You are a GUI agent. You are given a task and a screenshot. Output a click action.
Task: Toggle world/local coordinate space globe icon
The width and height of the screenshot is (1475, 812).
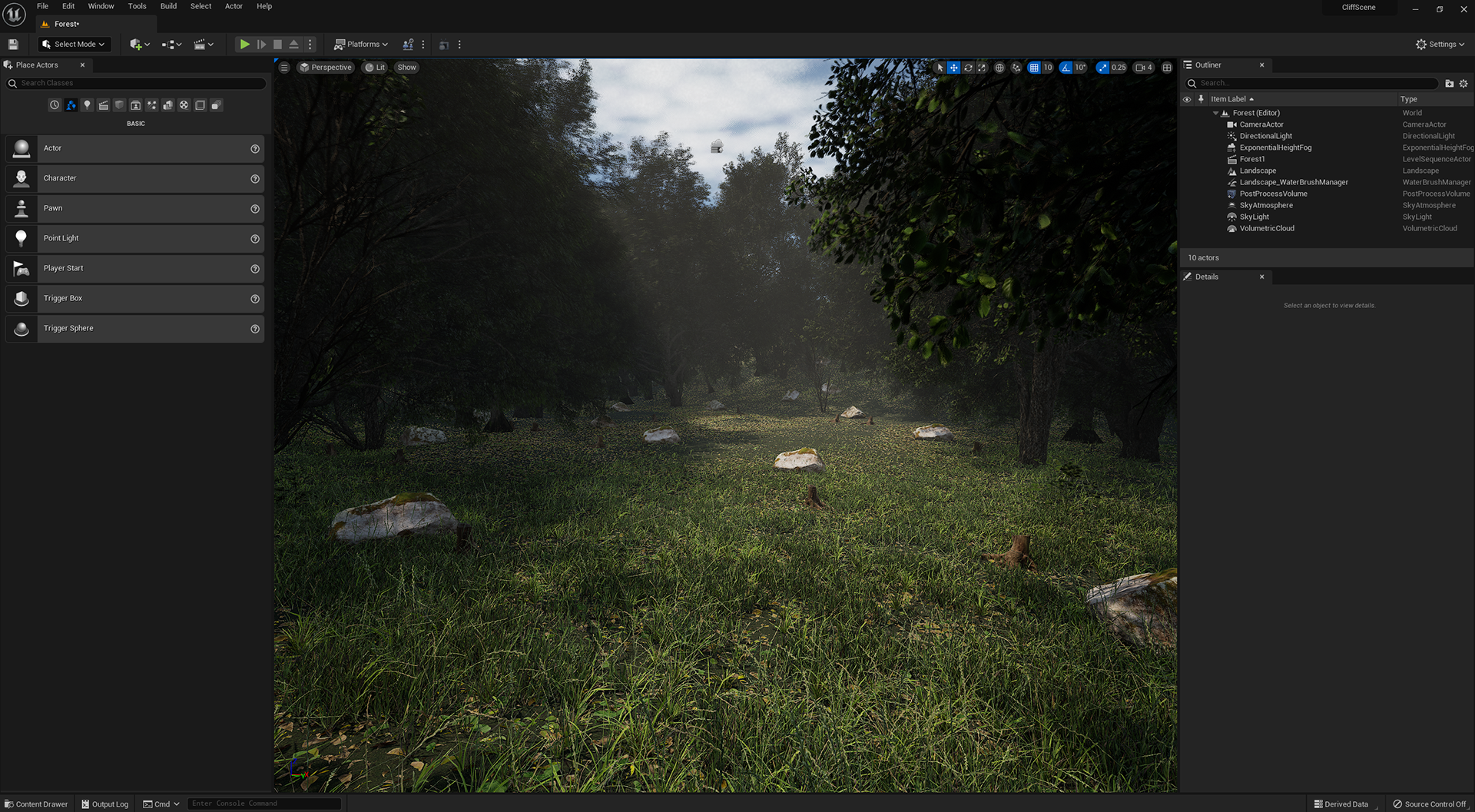999,68
